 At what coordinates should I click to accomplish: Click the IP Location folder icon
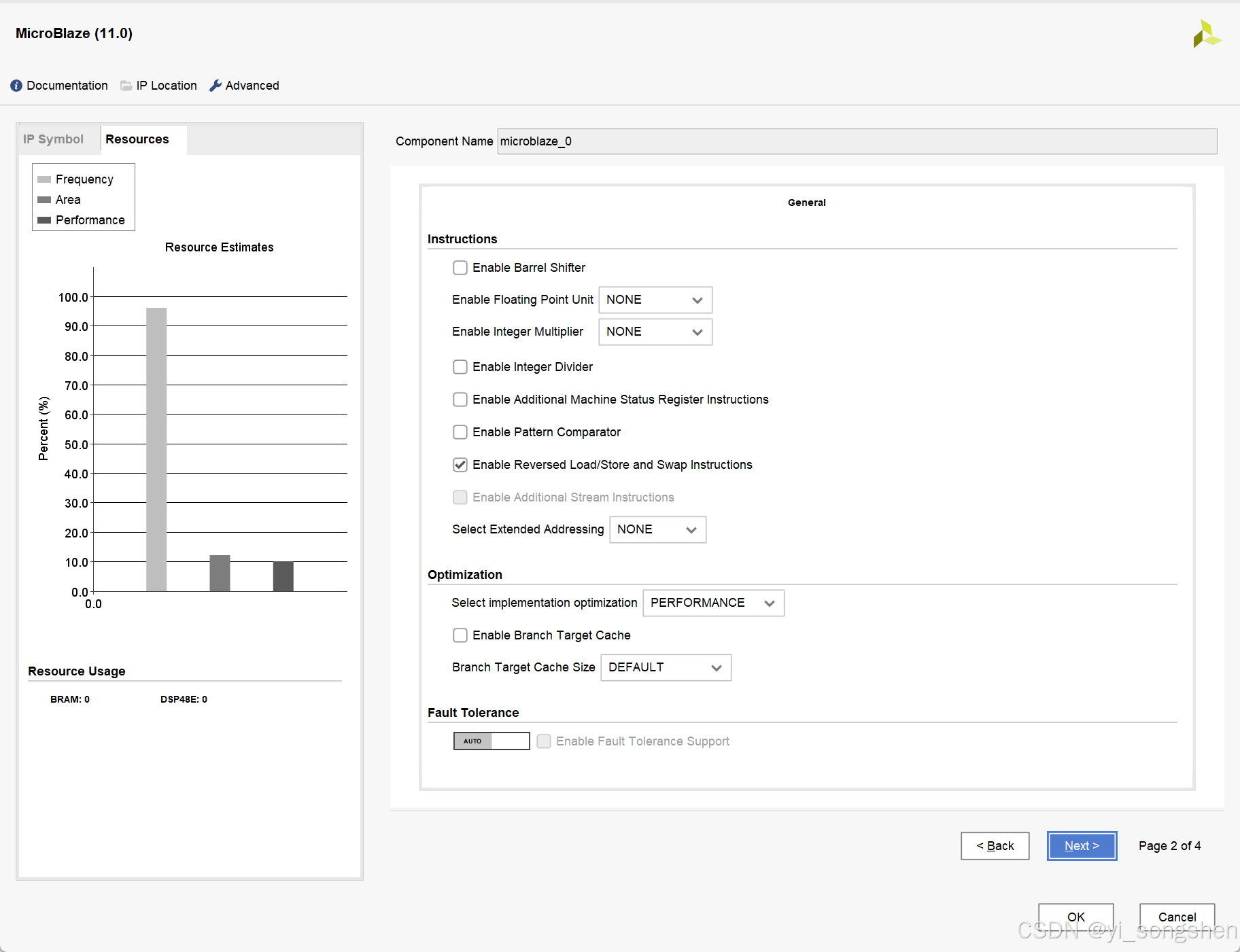tap(126, 86)
